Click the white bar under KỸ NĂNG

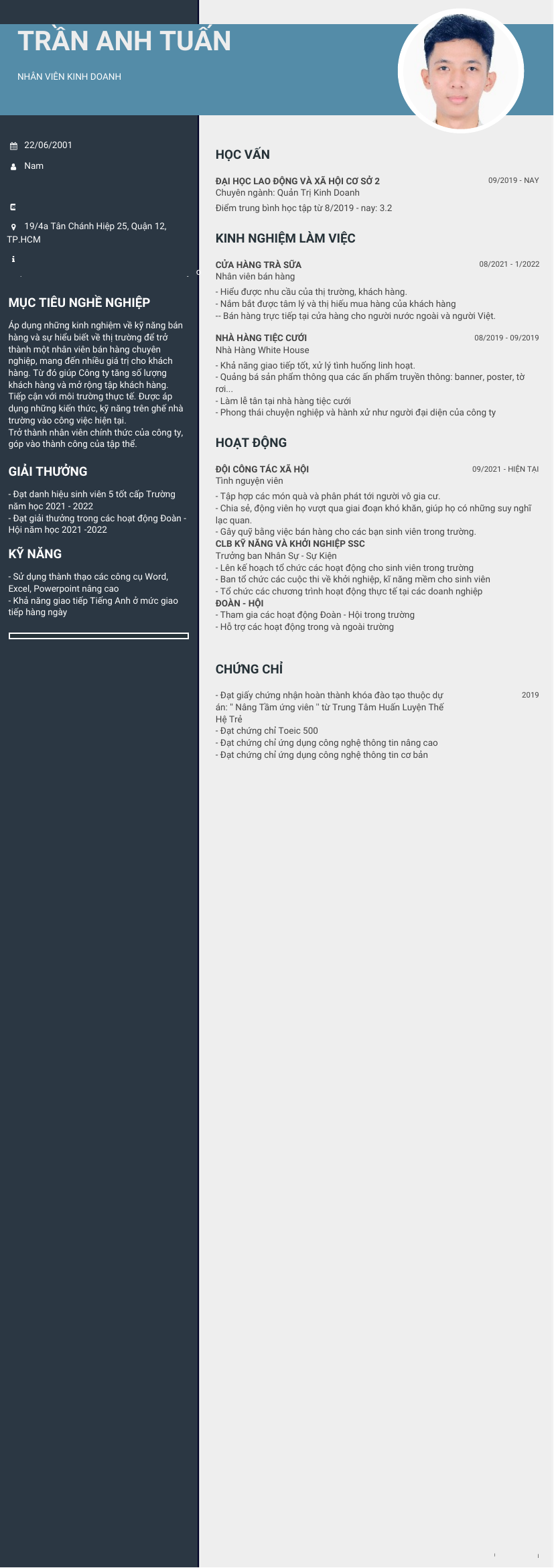click(x=98, y=636)
